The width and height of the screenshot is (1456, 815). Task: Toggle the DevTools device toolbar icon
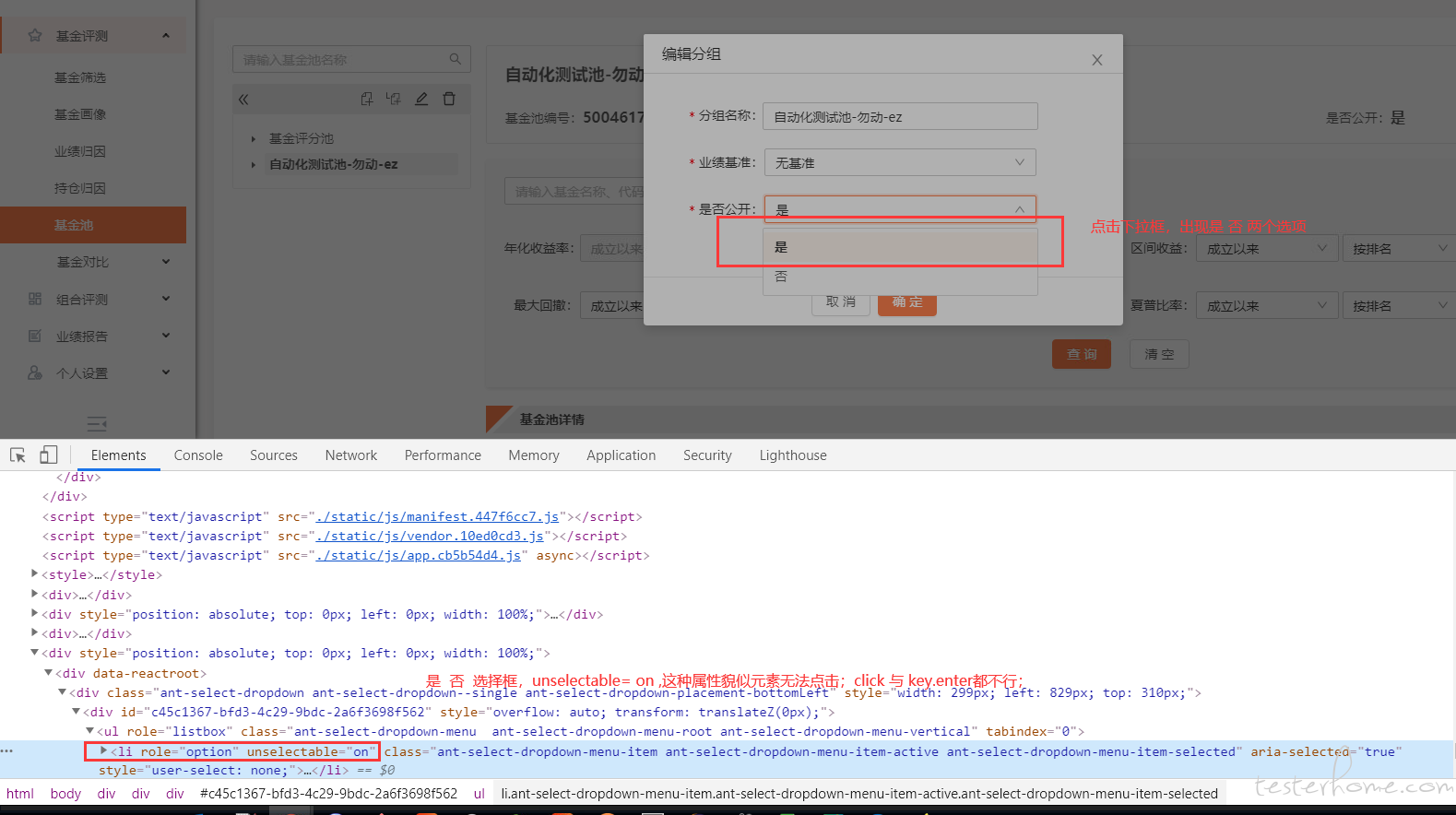click(49, 455)
